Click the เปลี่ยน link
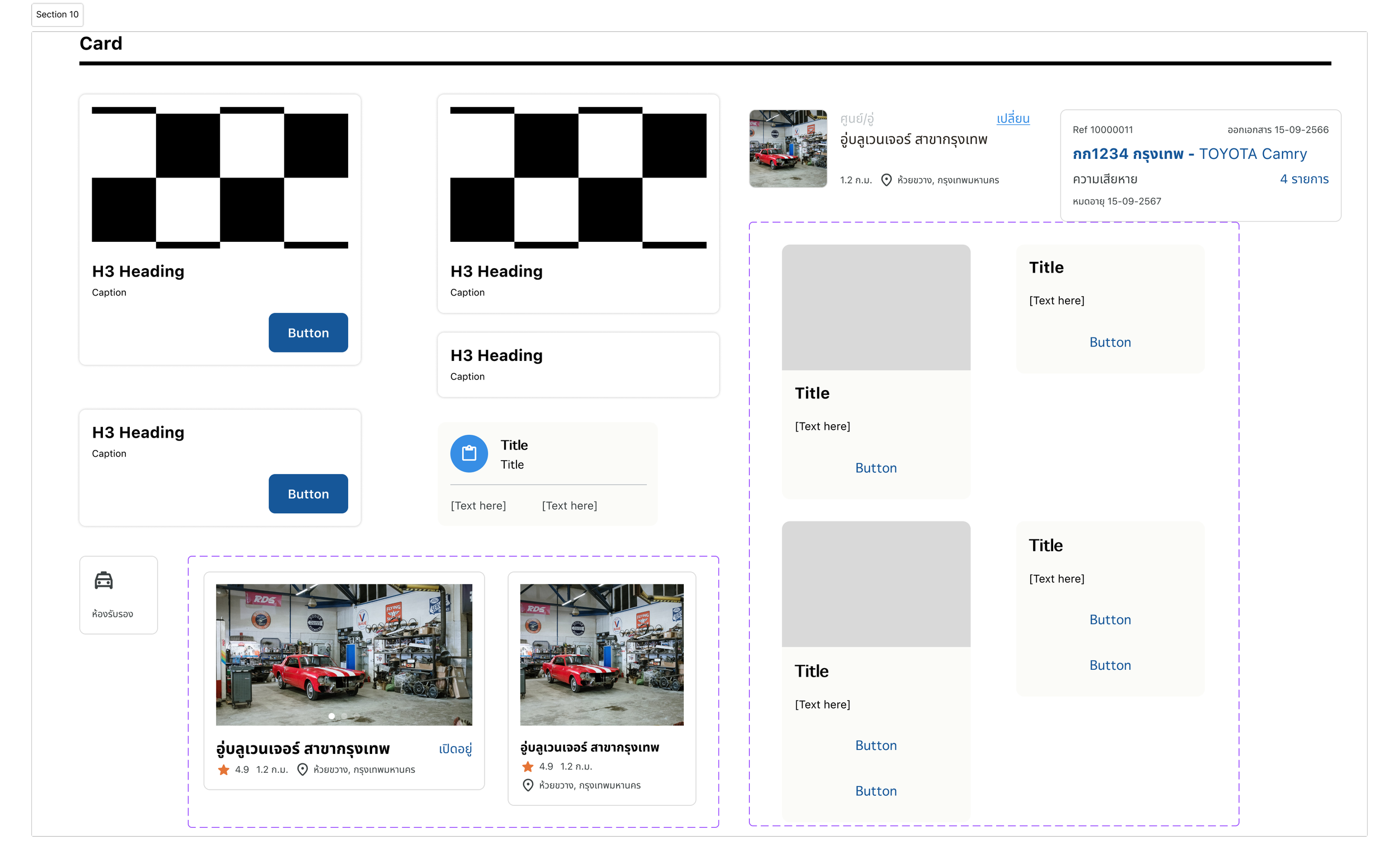 pos(1013,119)
